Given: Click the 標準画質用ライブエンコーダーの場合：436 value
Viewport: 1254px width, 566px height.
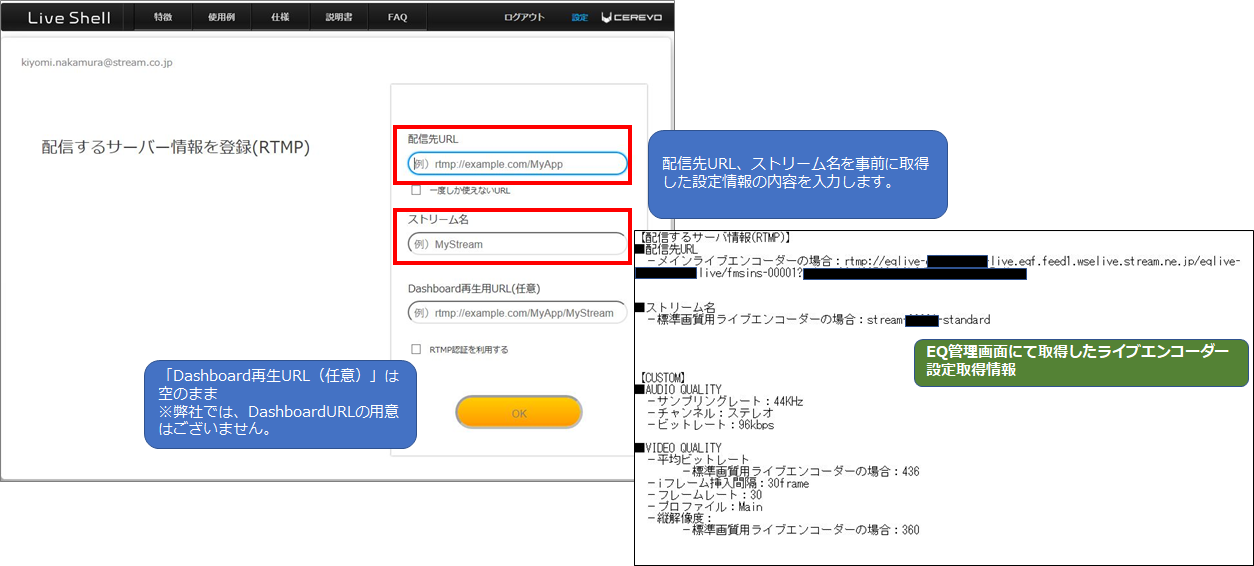Looking at the screenshot, I should click(801, 472).
